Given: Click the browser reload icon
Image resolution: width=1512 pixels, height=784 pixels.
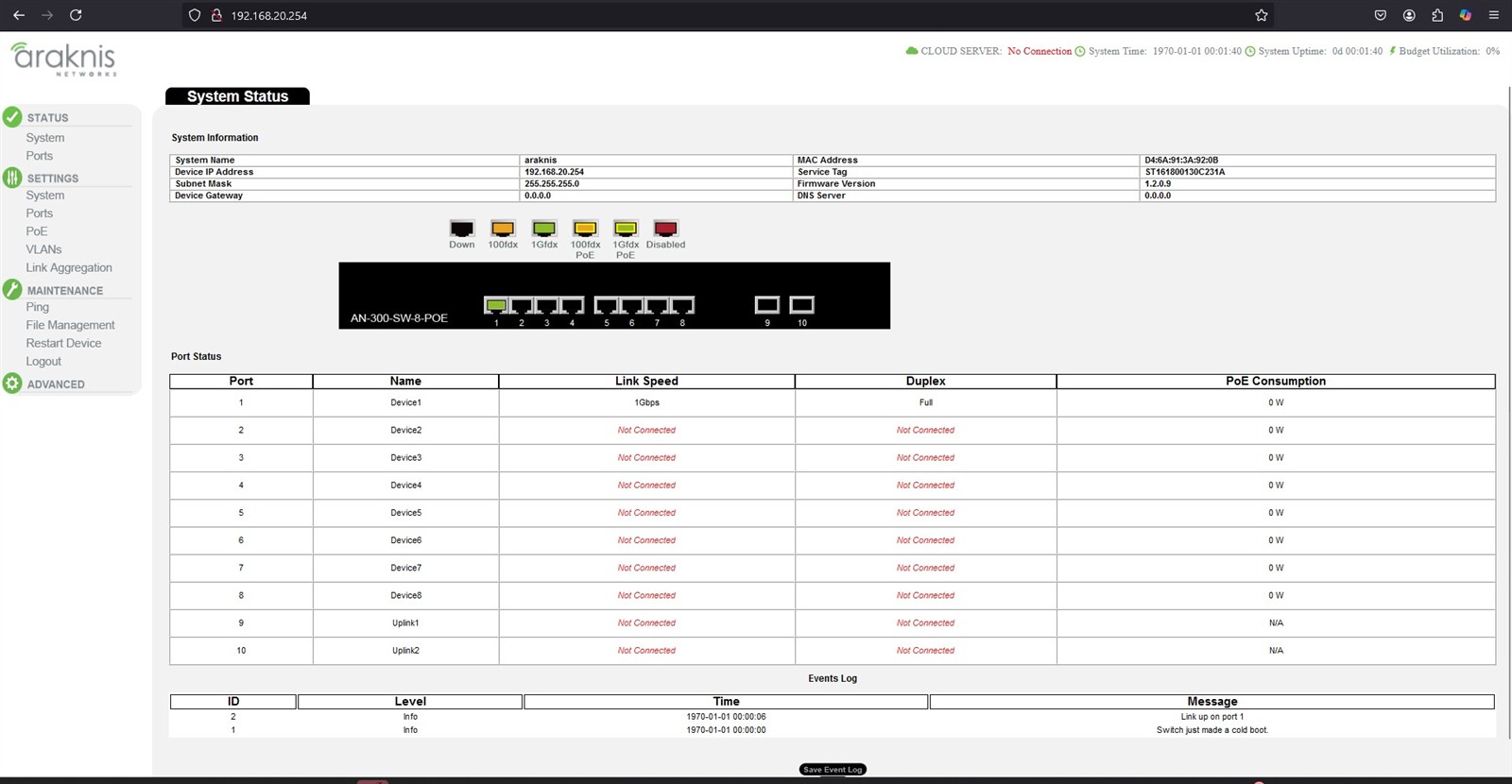Looking at the screenshot, I should click(x=76, y=15).
